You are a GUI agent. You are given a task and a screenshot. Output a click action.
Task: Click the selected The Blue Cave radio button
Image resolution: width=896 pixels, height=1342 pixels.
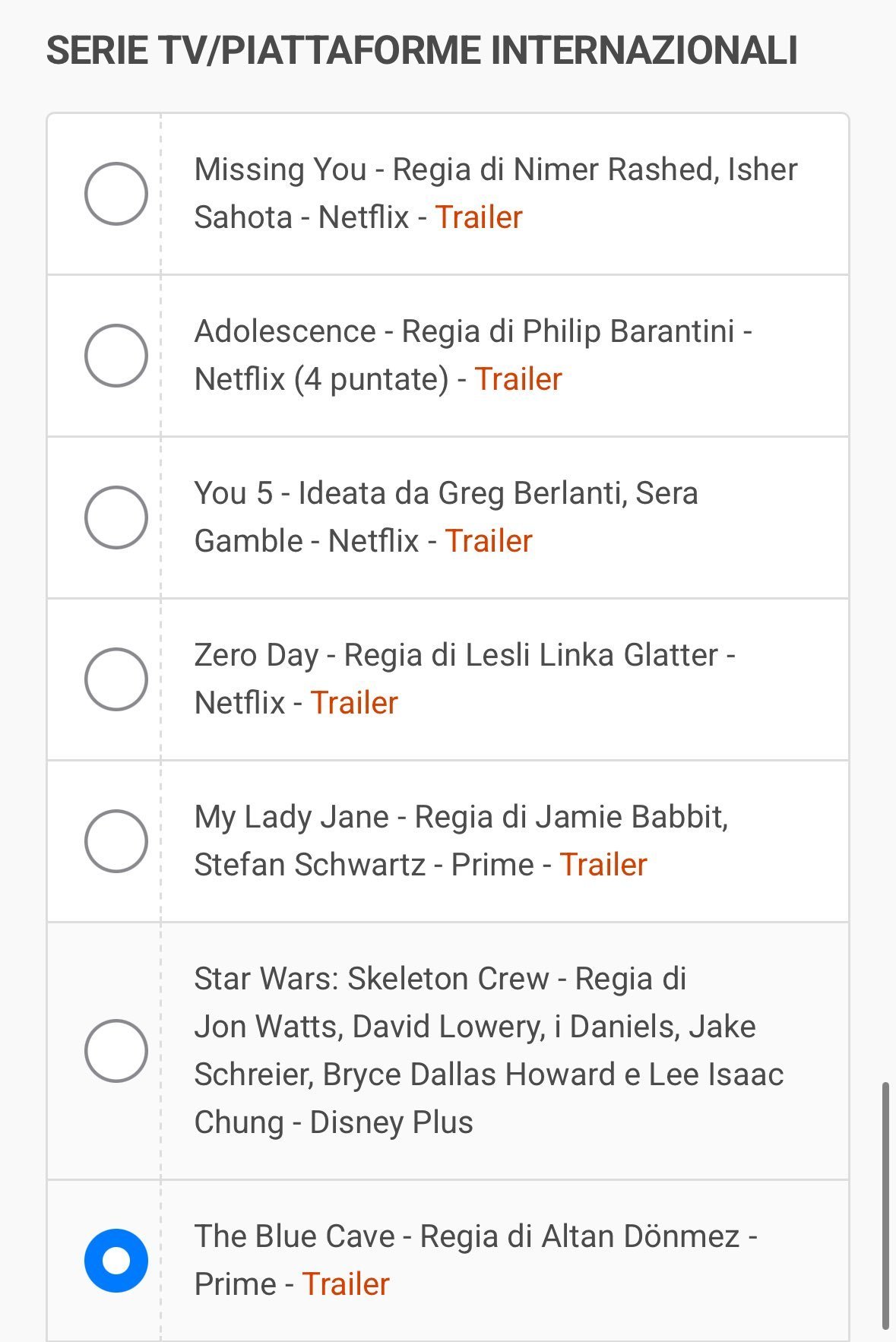(116, 1261)
